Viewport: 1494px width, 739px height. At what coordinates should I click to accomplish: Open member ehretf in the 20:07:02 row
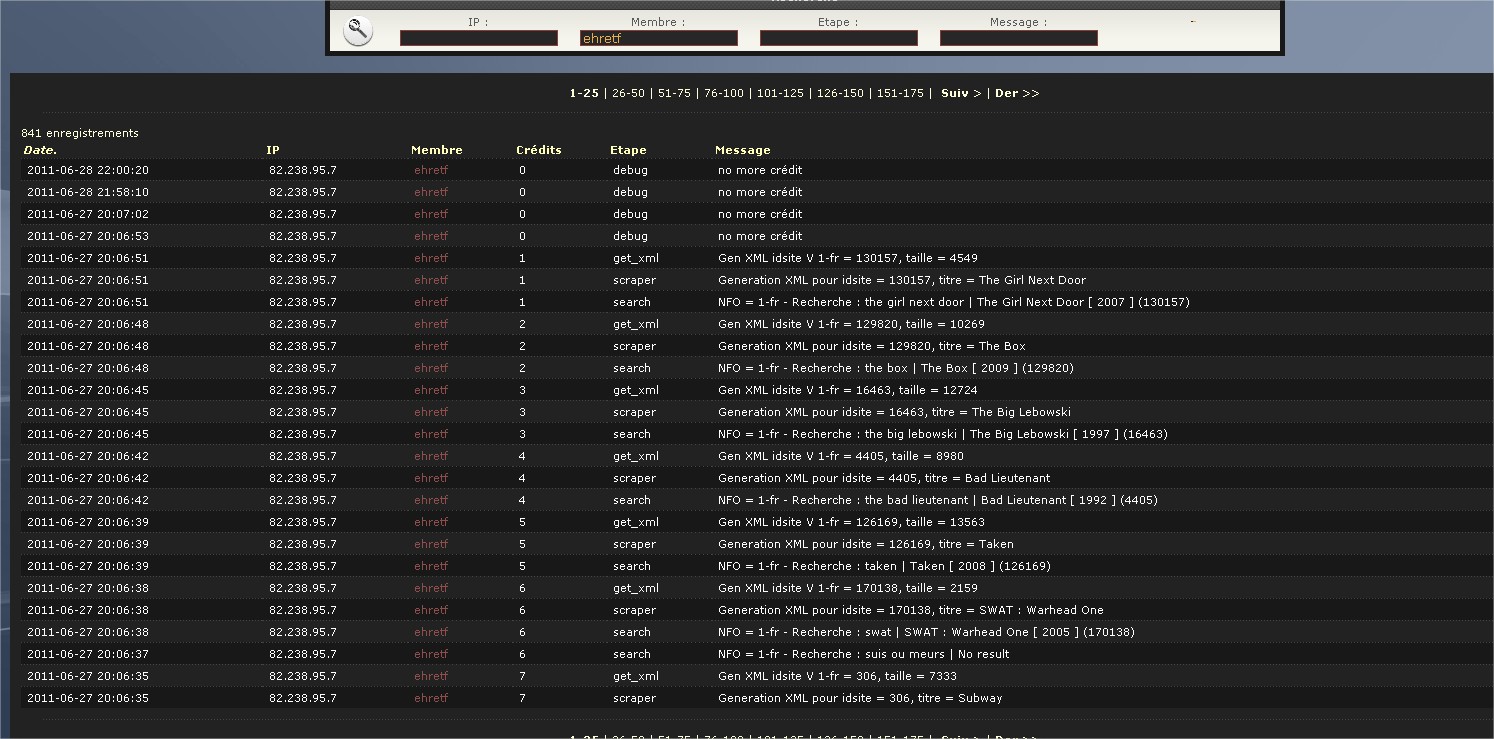[x=431, y=214]
